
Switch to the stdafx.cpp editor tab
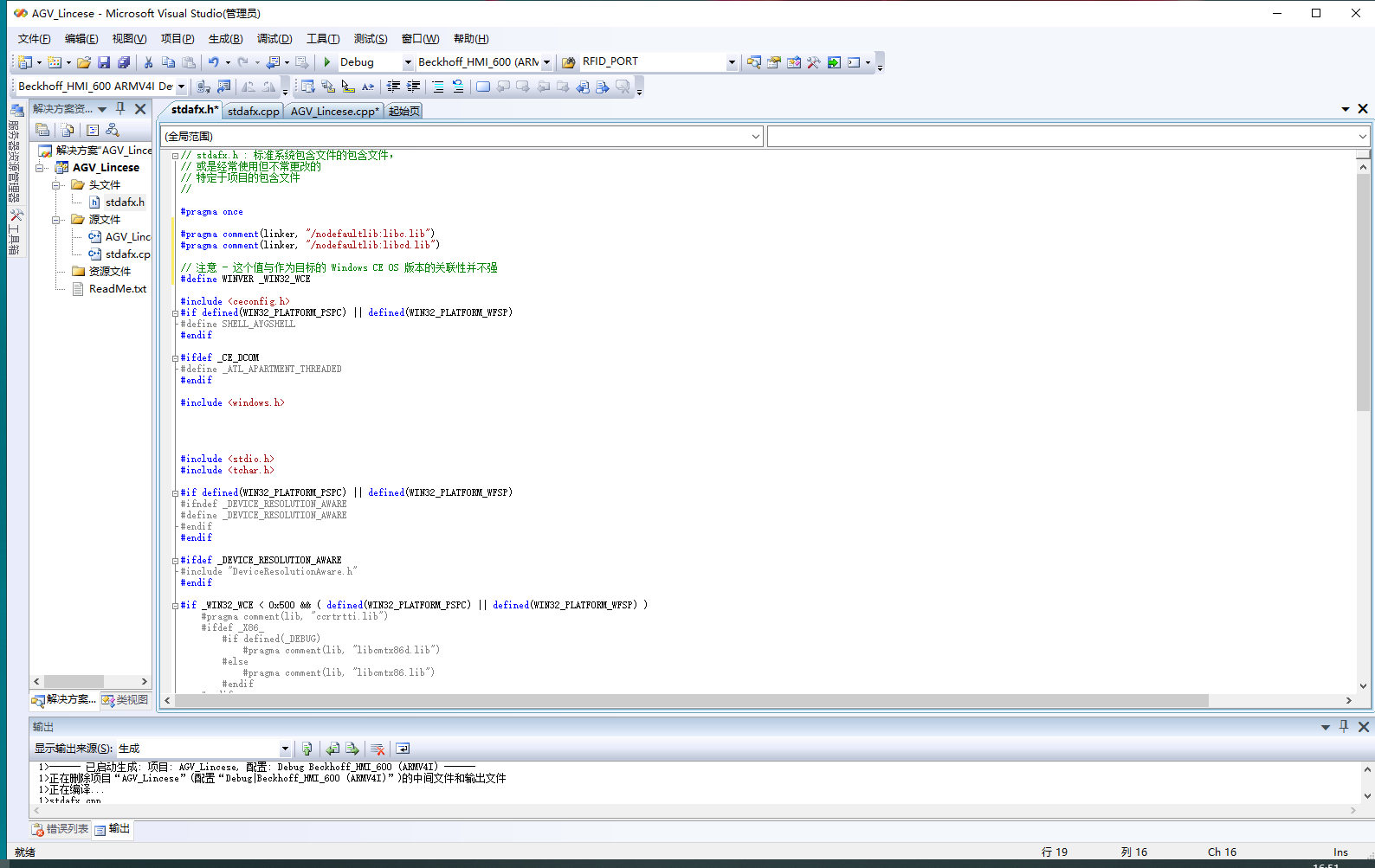click(253, 111)
